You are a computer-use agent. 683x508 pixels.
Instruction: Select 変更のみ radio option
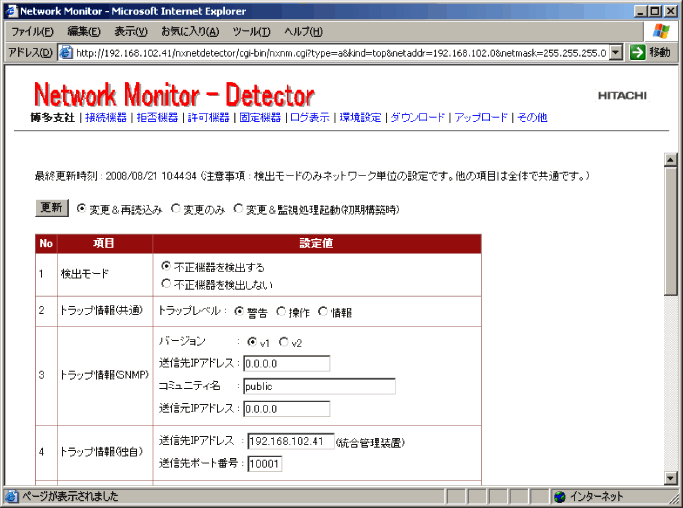coord(176,209)
